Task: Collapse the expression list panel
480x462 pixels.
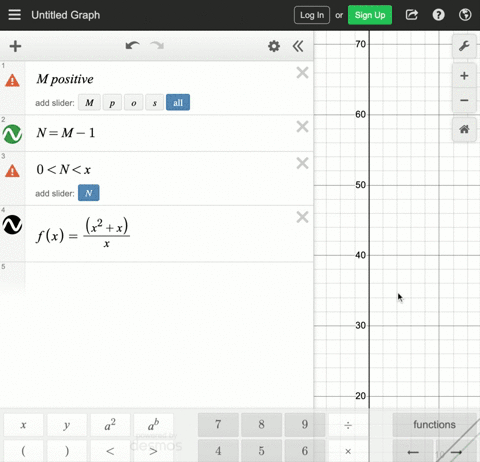Action: coord(298,46)
